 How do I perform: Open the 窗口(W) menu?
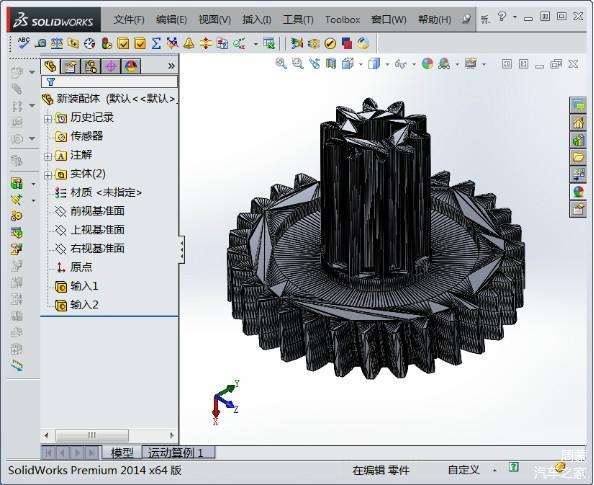pyautogui.click(x=389, y=19)
